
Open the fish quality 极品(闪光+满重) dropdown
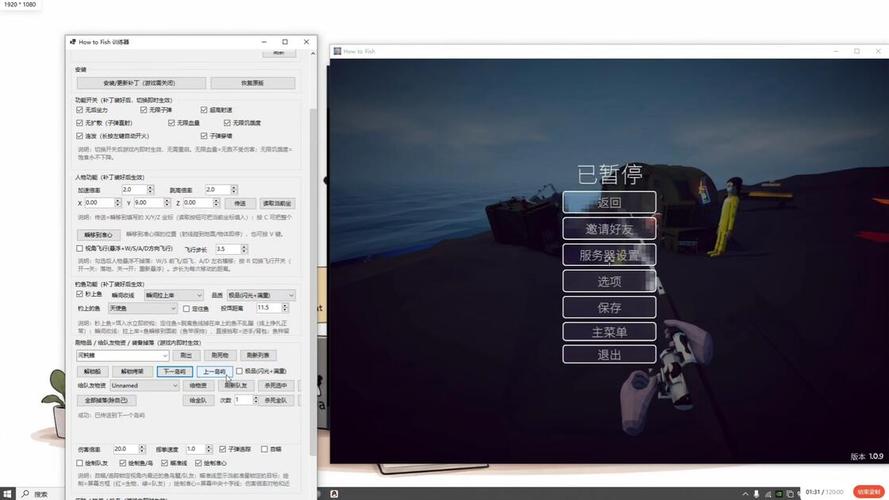pyautogui.click(x=261, y=295)
